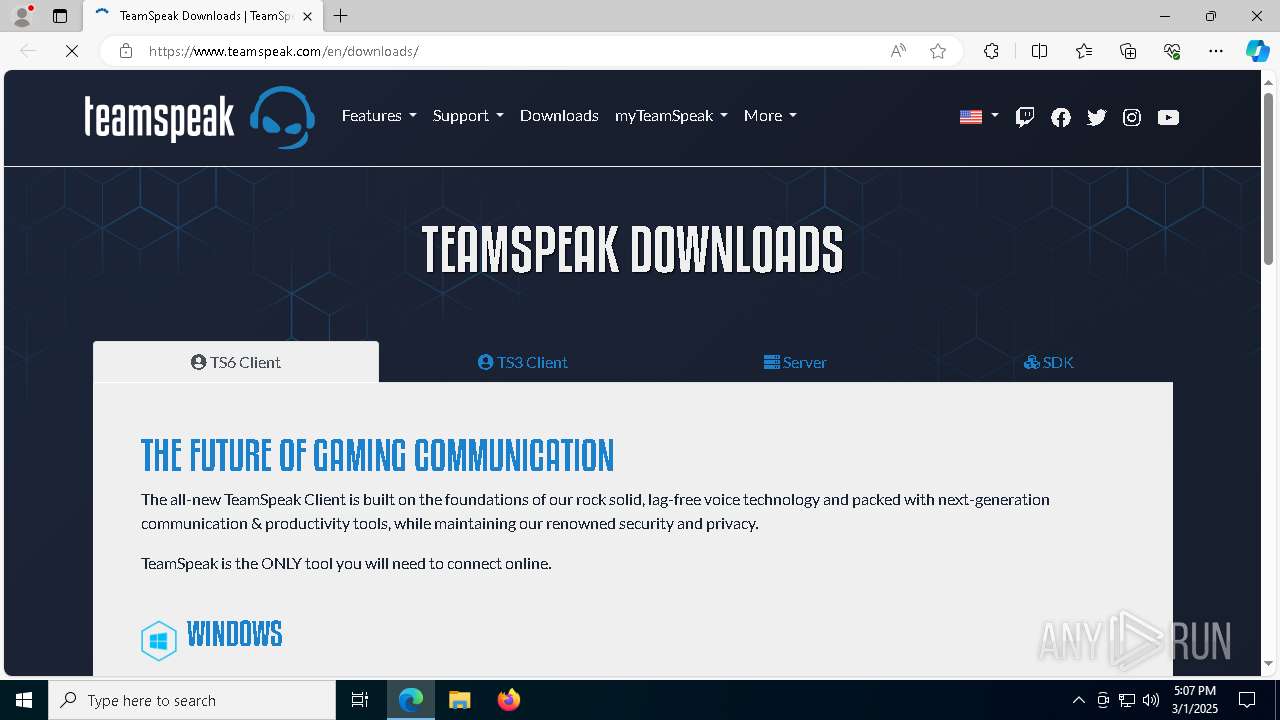Expand the More dropdown menu
The height and width of the screenshot is (720, 1280).
[770, 116]
